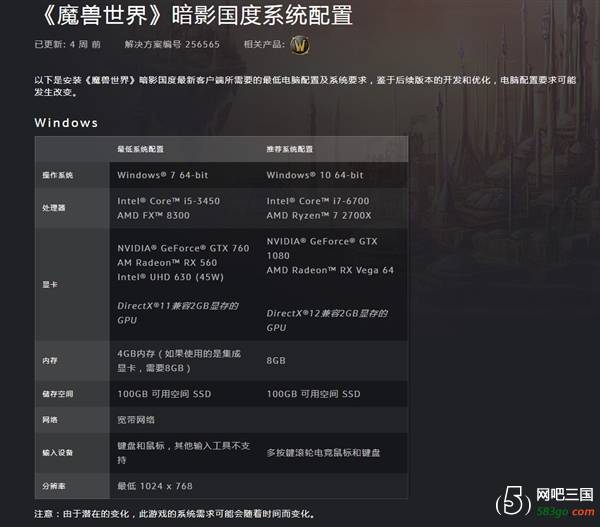Click the 'AMD Ryzen™ 7 2700X' text
The height and width of the screenshot is (527, 600).
(x=319, y=215)
